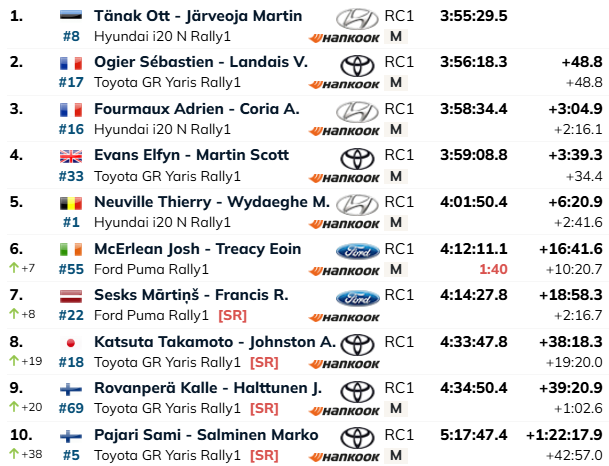The width and height of the screenshot is (609, 466).
Task: Open Rovanperä Kalle - Halttunen J. crew link
Action: point(208,388)
